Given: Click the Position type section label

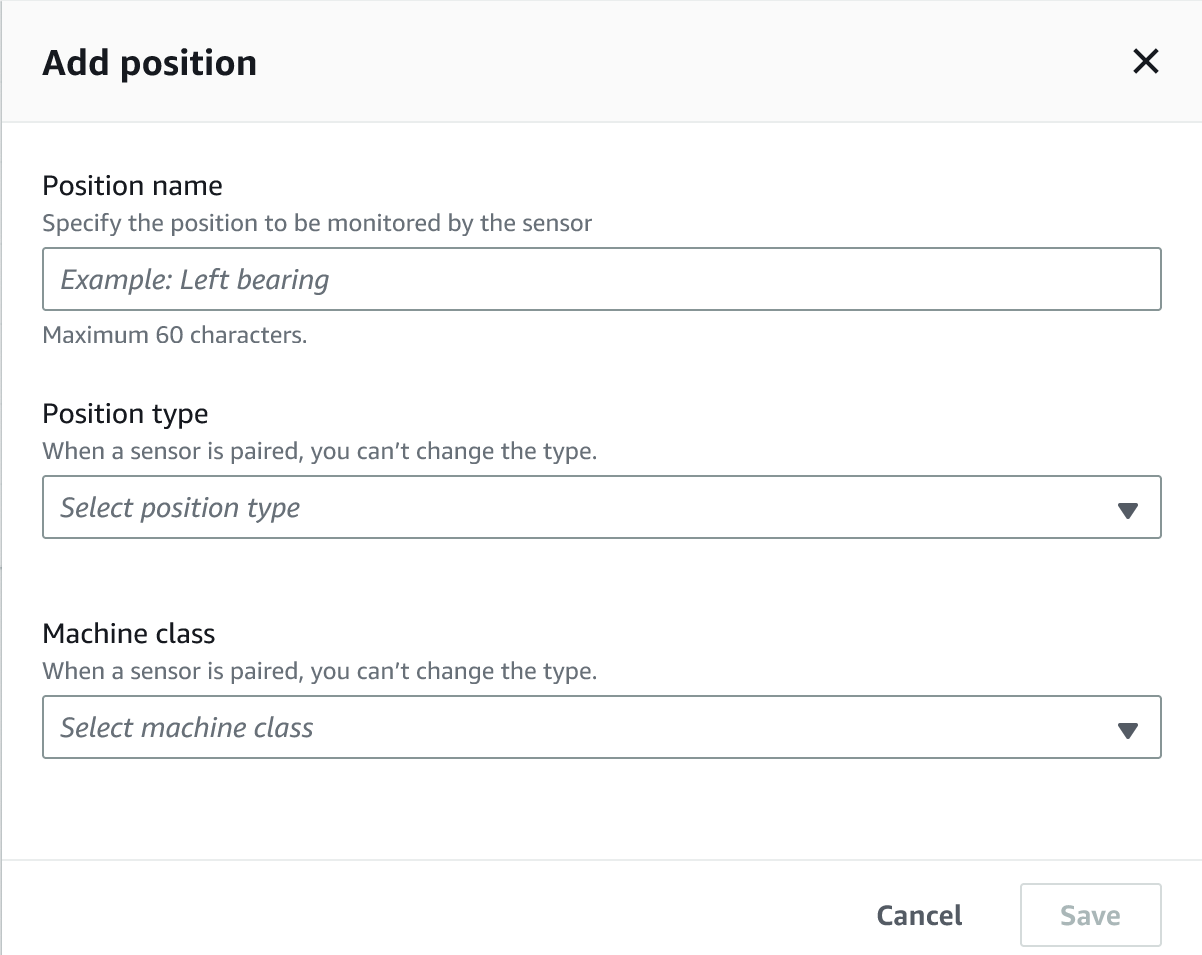Looking at the screenshot, I should point(124,413).
